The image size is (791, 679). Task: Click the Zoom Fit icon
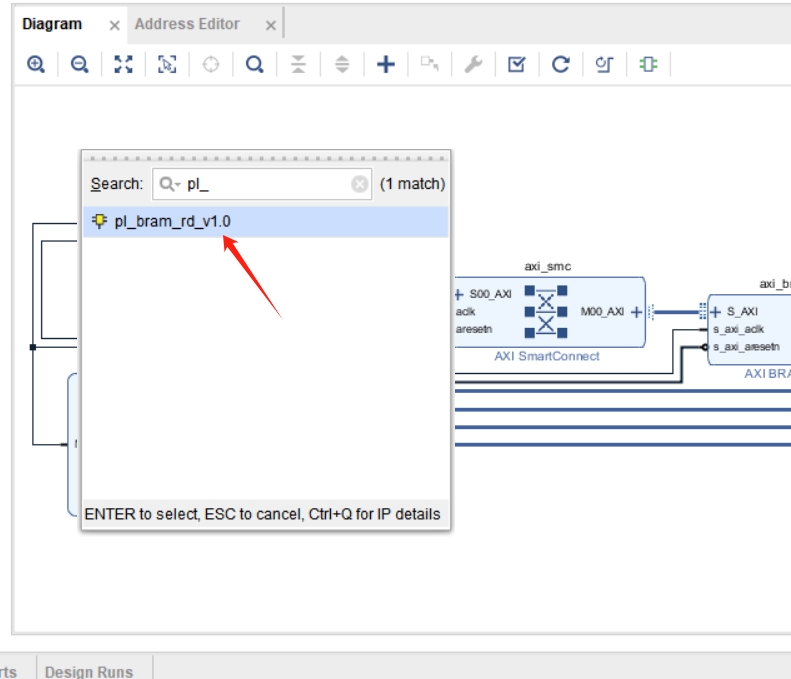[x=124, y=65]
